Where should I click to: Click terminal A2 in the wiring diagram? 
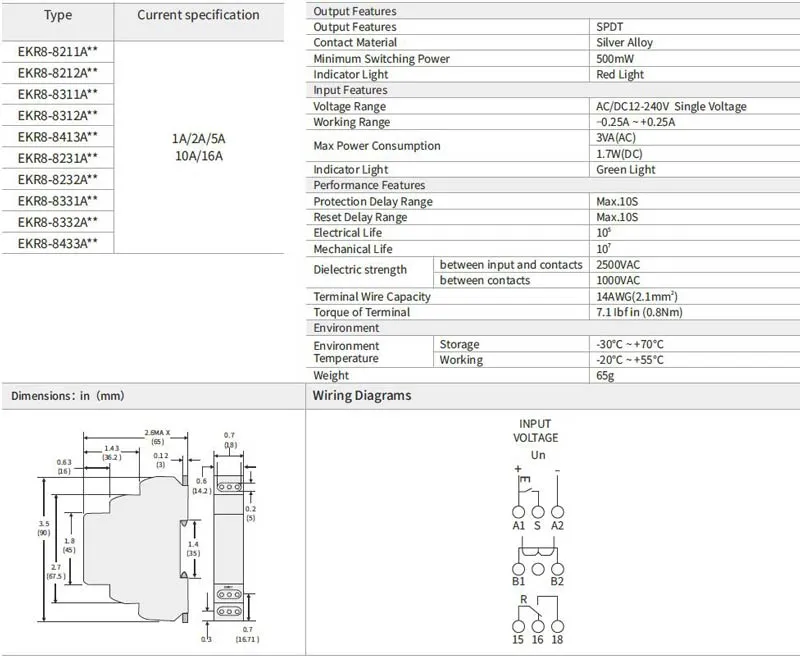point(557,511)
